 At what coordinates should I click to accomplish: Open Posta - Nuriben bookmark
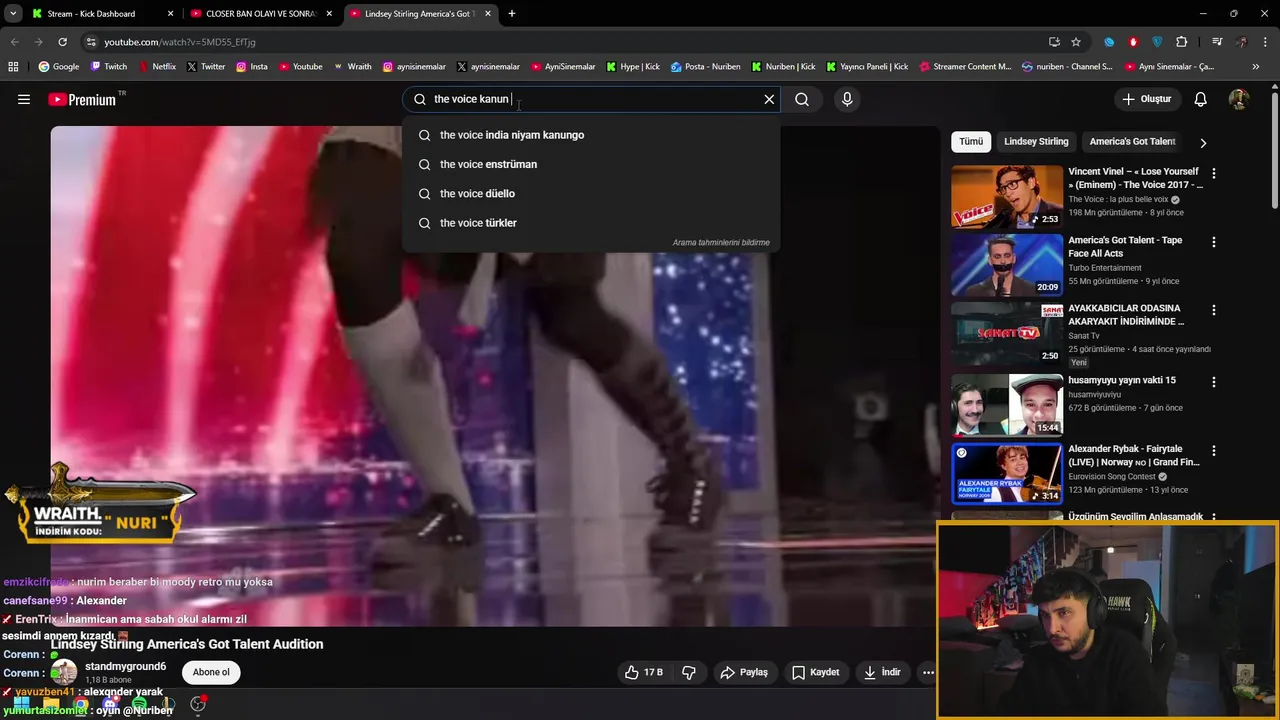(706, 67)
